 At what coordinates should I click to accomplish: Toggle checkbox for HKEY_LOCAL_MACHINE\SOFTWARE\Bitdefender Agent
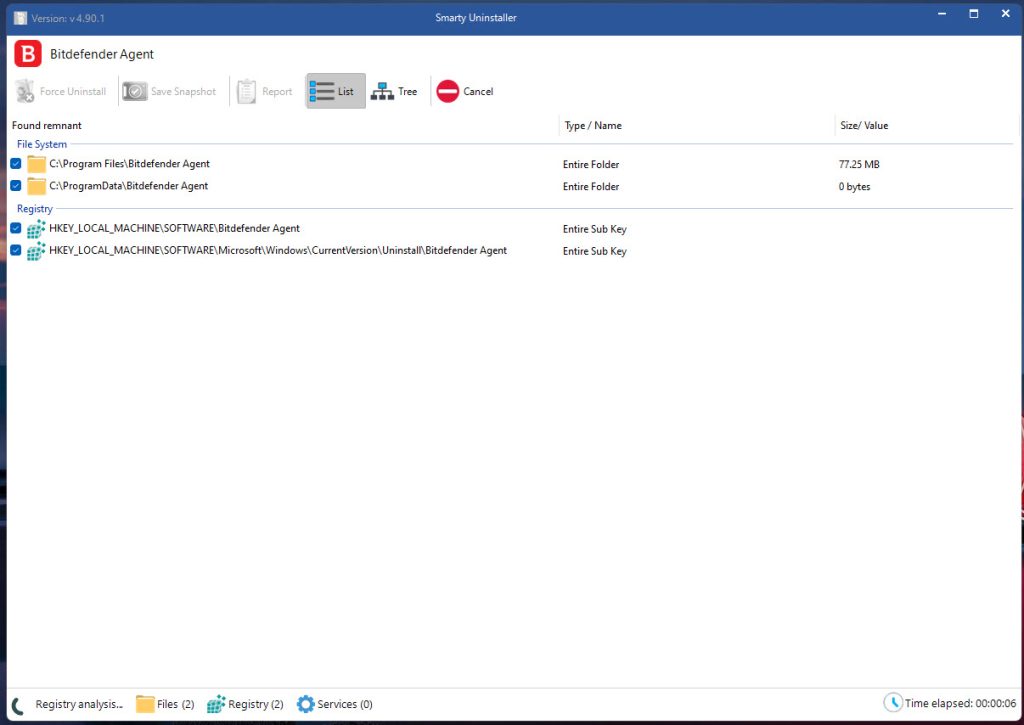16,229
